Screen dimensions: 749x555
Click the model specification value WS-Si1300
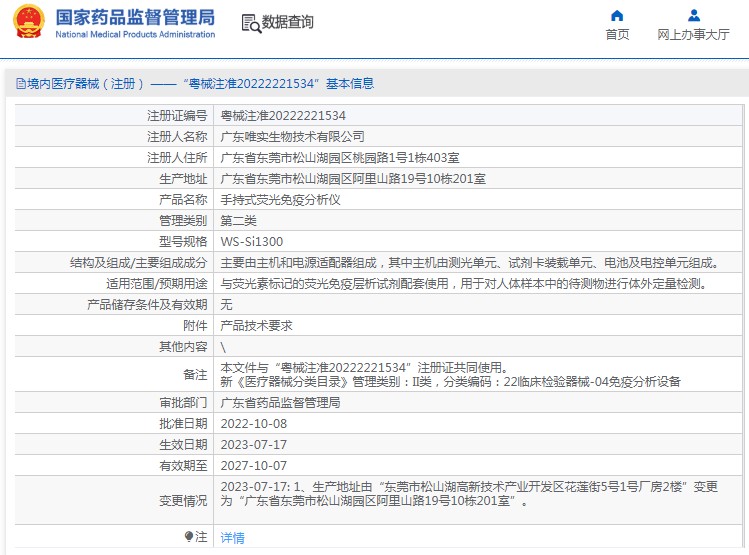251,242
